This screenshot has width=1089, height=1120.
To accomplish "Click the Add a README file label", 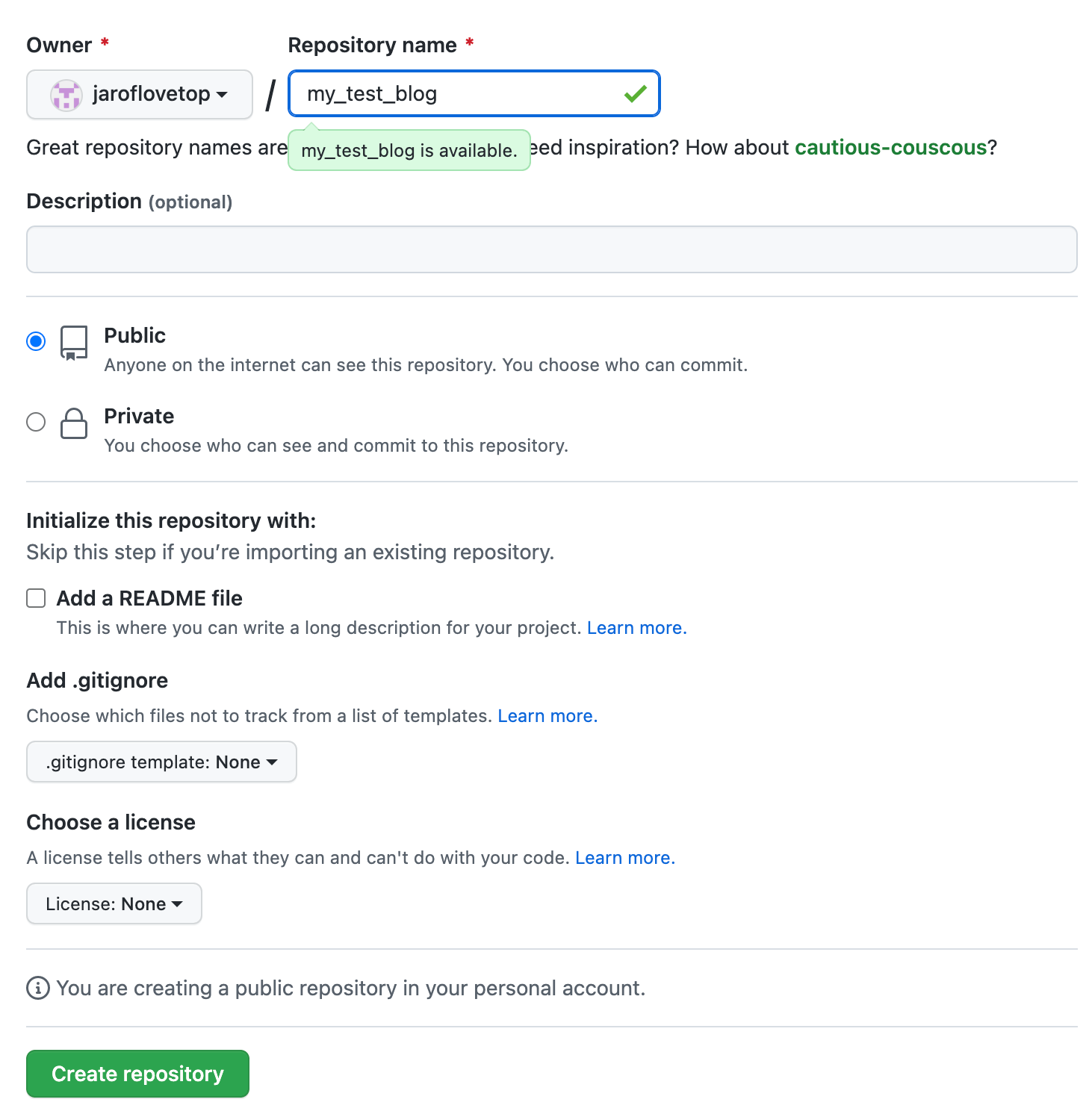I will [x=149, y=598].
